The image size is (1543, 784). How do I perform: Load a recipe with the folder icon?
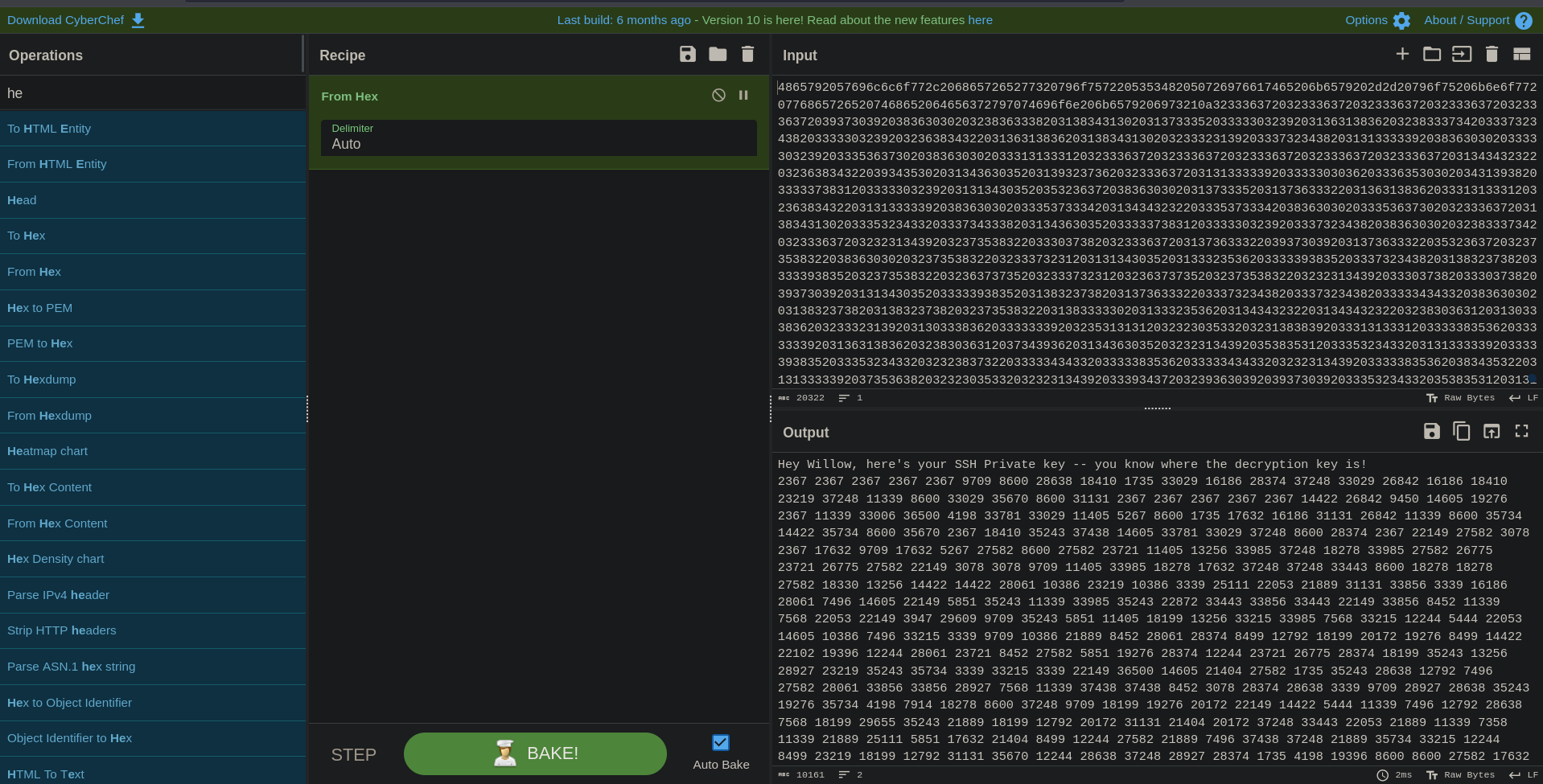point(718,54)
